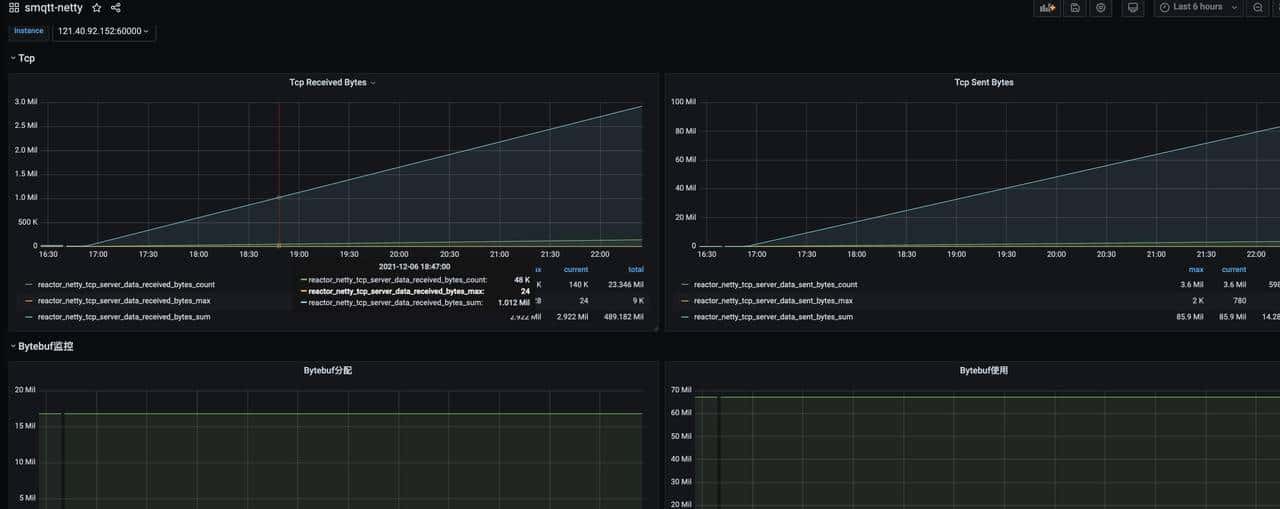Sort legend by the total column header
Image resolution: width=1280 pixels, height=509 pixels.
[634, 269]
